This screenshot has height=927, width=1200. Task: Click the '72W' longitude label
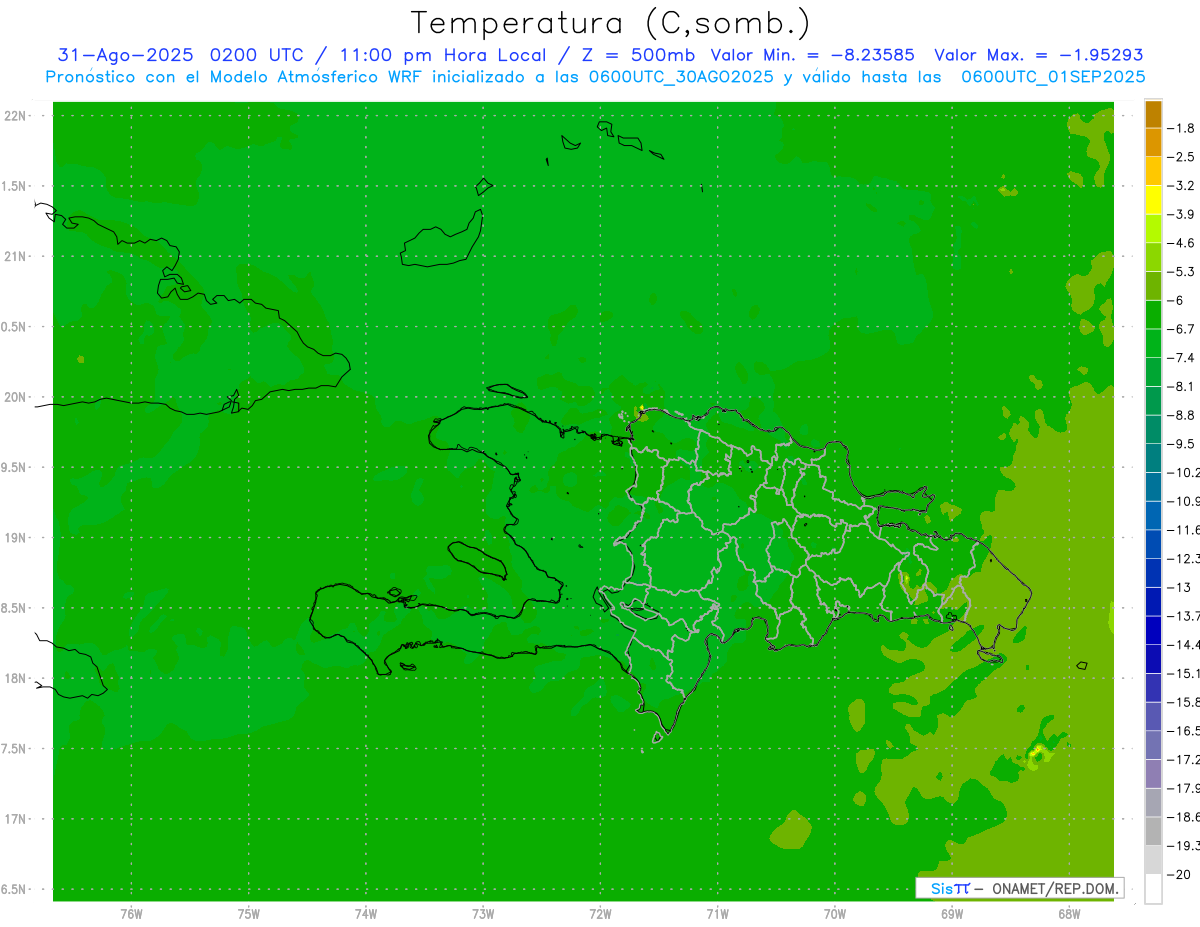pos(600,913)
